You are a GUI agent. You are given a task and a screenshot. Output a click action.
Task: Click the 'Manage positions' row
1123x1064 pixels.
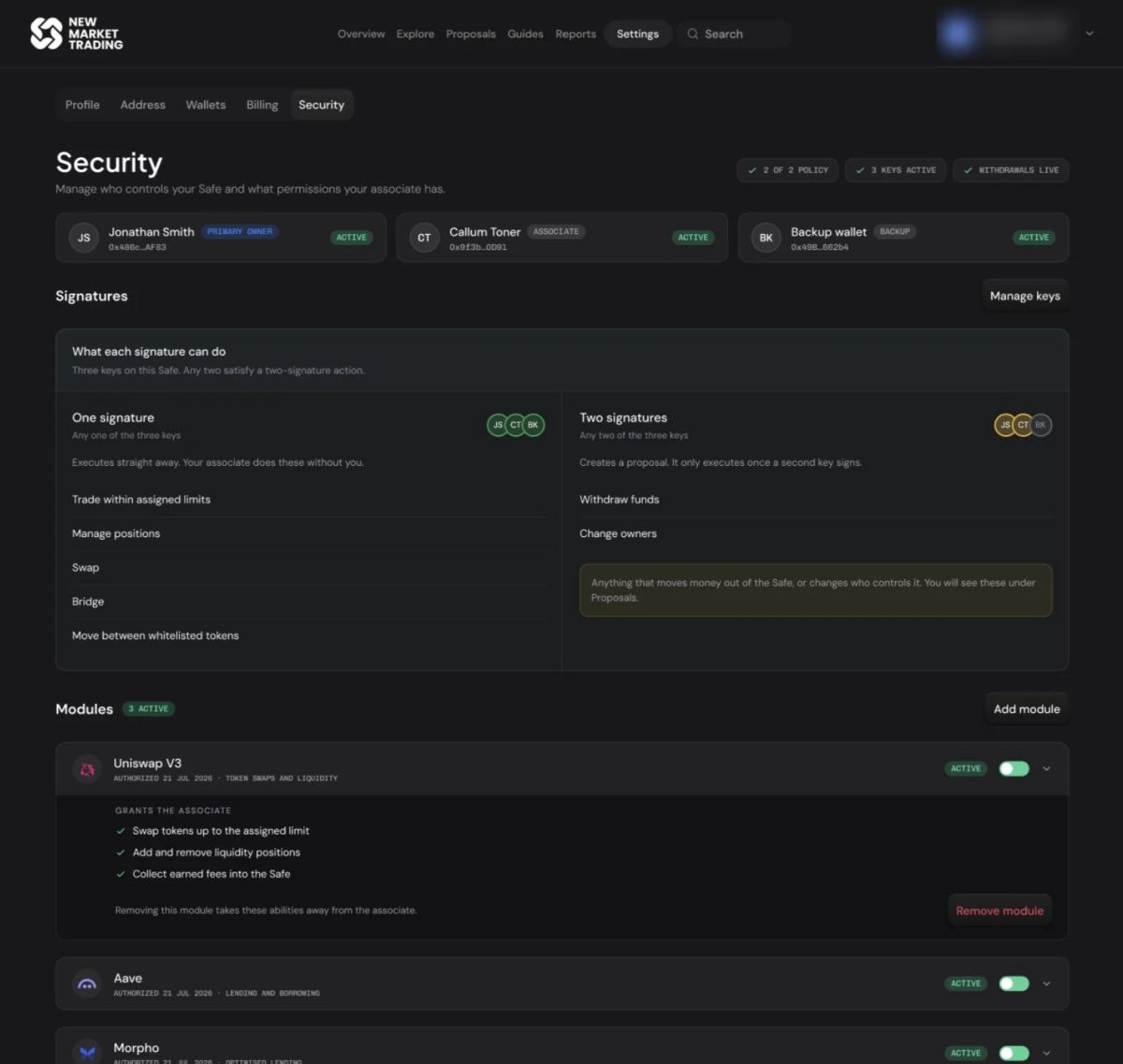pos(309,533)
